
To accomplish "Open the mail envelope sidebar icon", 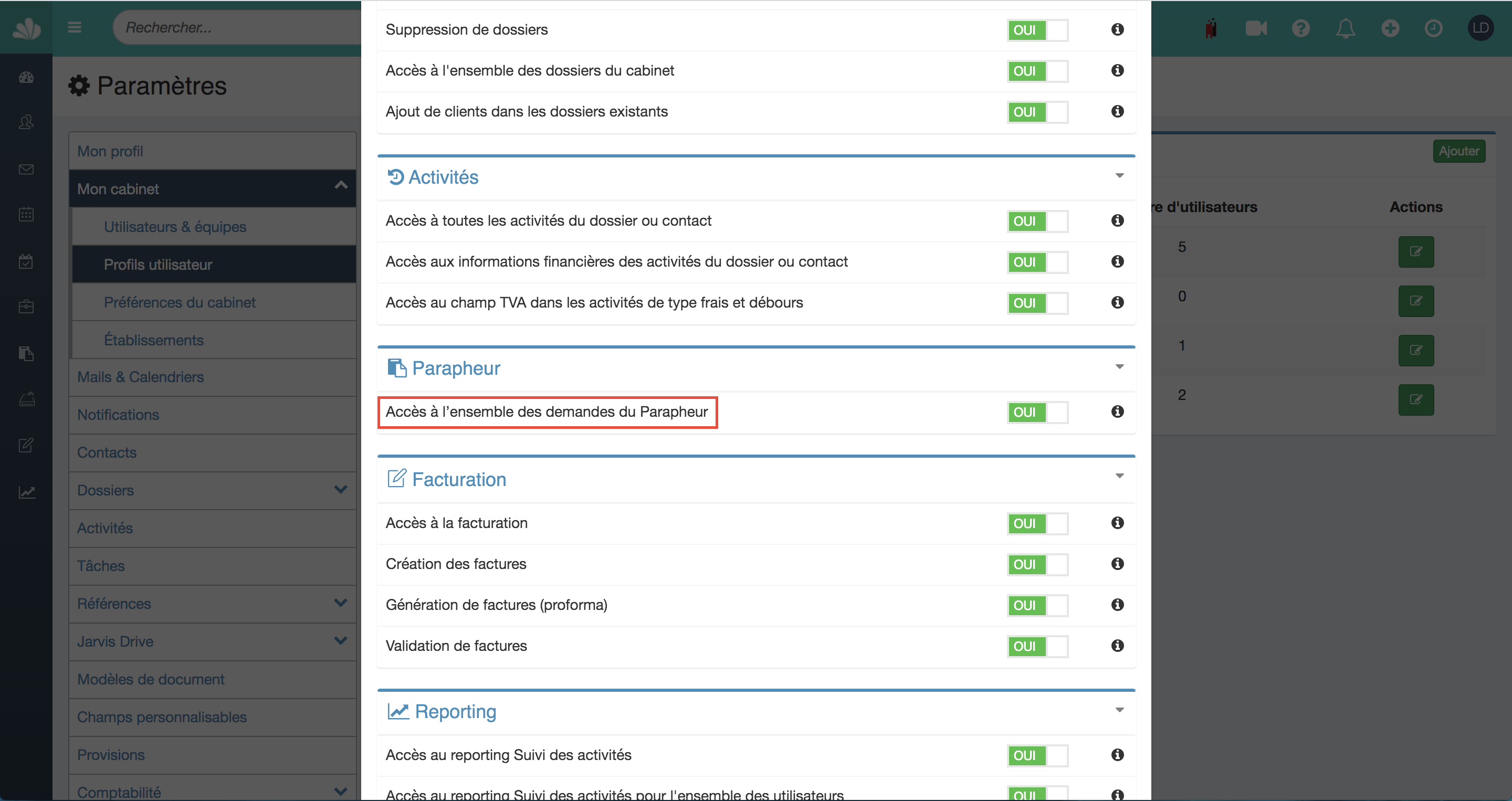I will point(26,170).
